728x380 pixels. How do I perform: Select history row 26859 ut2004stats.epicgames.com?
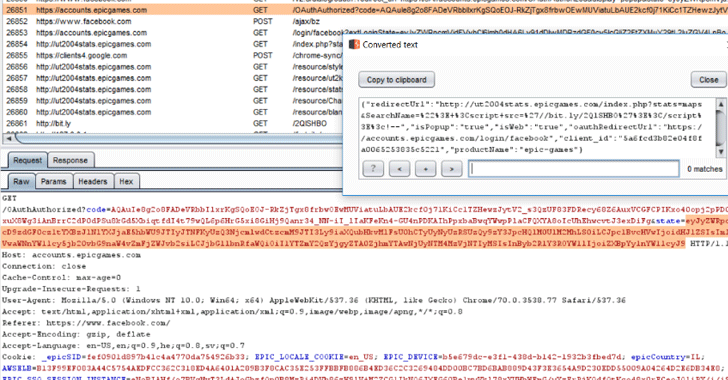(x=172, y=101)
